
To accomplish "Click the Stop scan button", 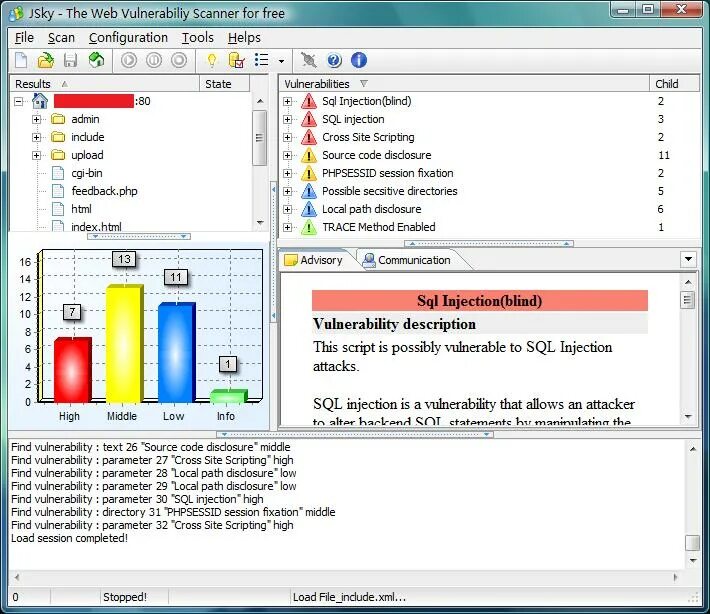I will pos(179,60).
